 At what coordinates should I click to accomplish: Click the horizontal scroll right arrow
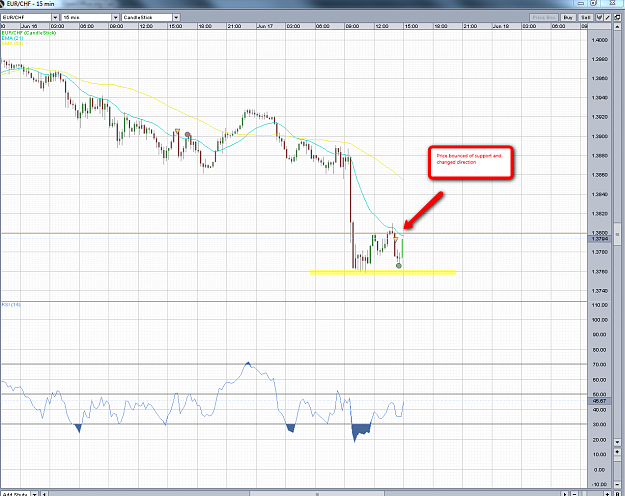565,494
